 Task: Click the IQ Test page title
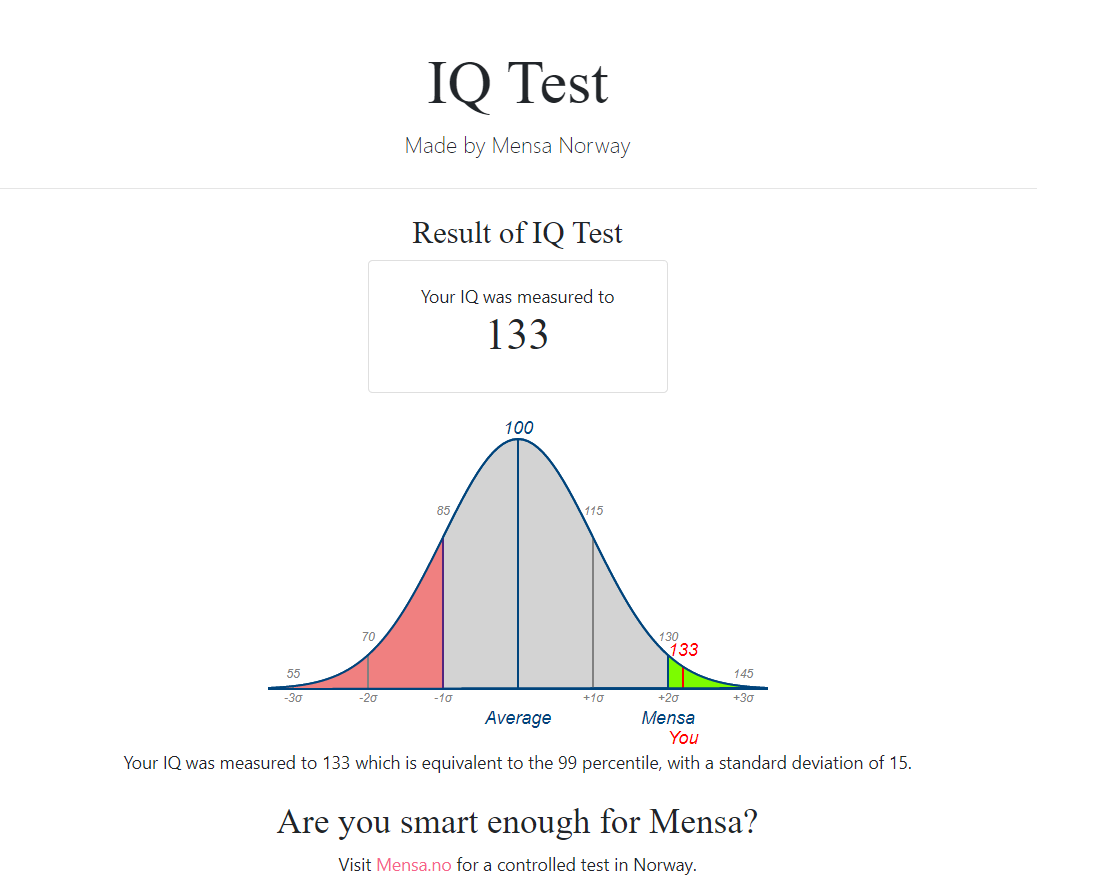[517, 84]
